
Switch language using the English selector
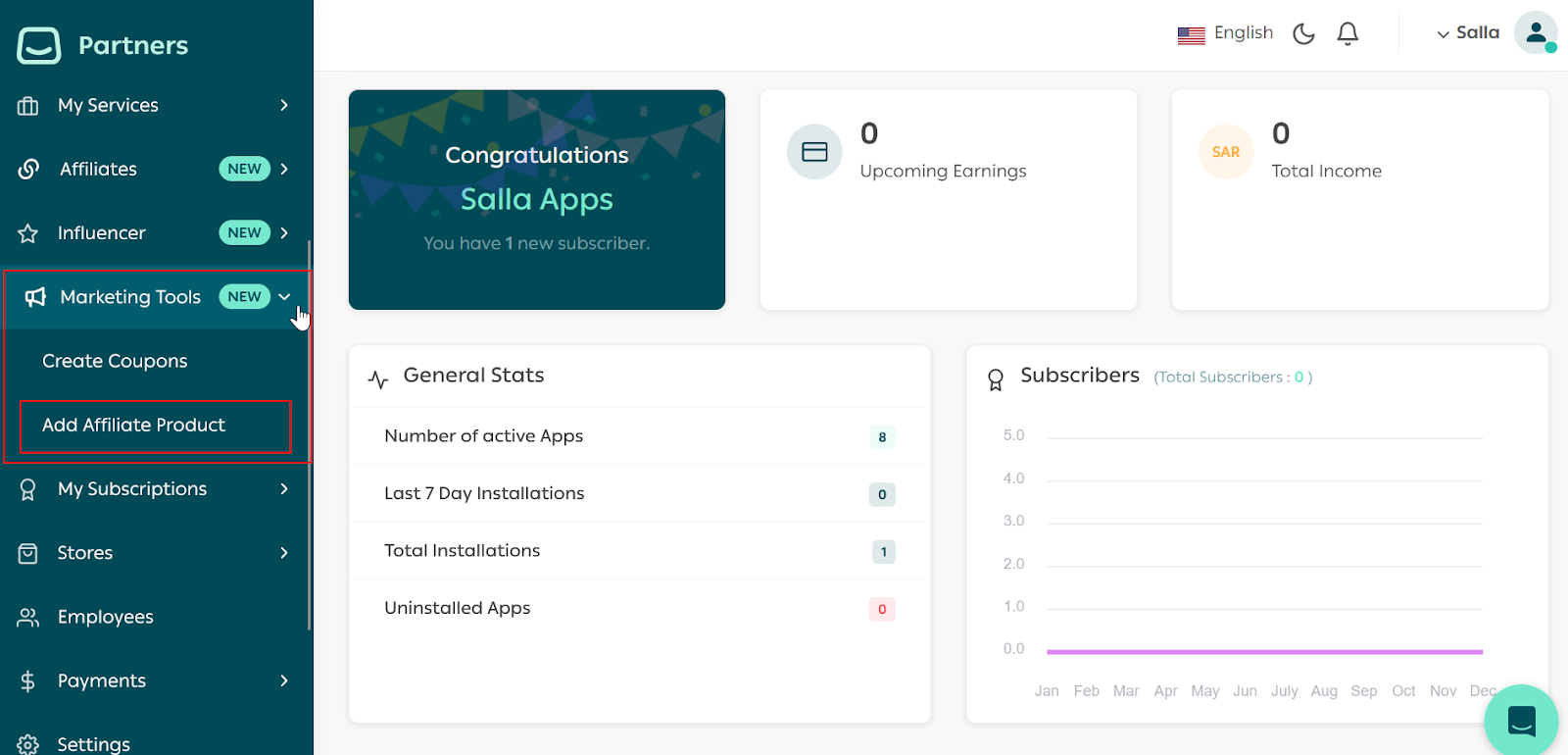[x=1226, y=33]
